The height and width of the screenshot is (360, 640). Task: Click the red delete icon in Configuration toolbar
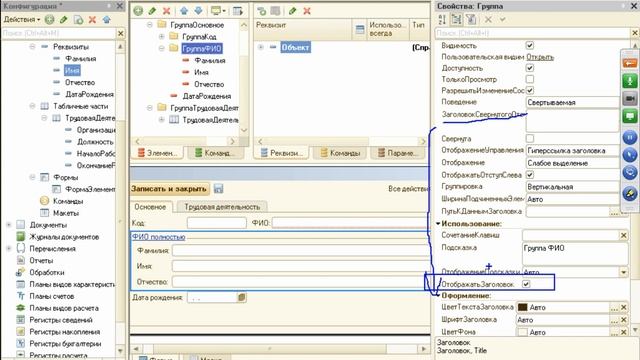pos(92,19)
